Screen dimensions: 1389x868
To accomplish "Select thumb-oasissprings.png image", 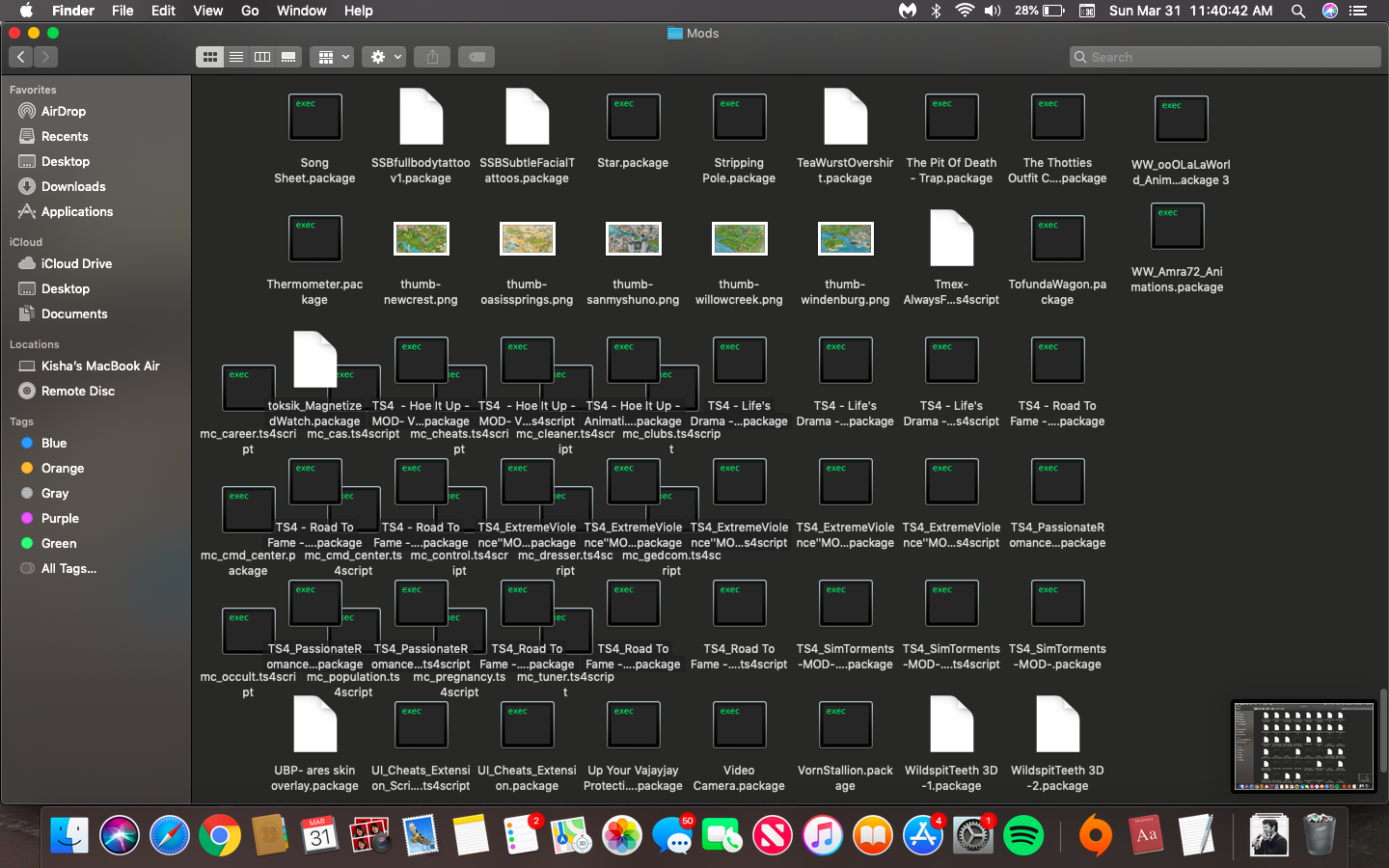I will (x=527, y=239).
